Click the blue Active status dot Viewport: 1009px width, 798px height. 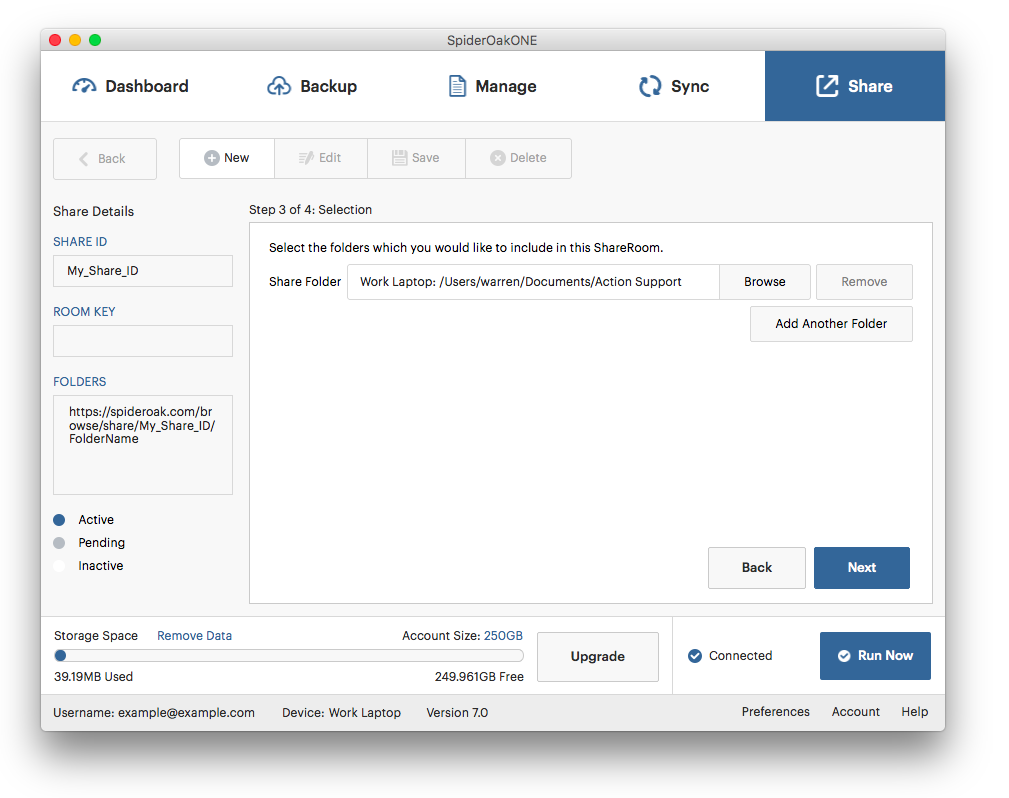point(59,520)
